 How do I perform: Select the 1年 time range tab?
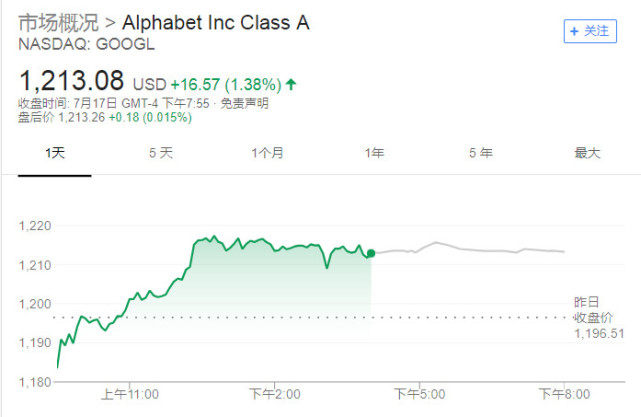click(x=374, y=153)
